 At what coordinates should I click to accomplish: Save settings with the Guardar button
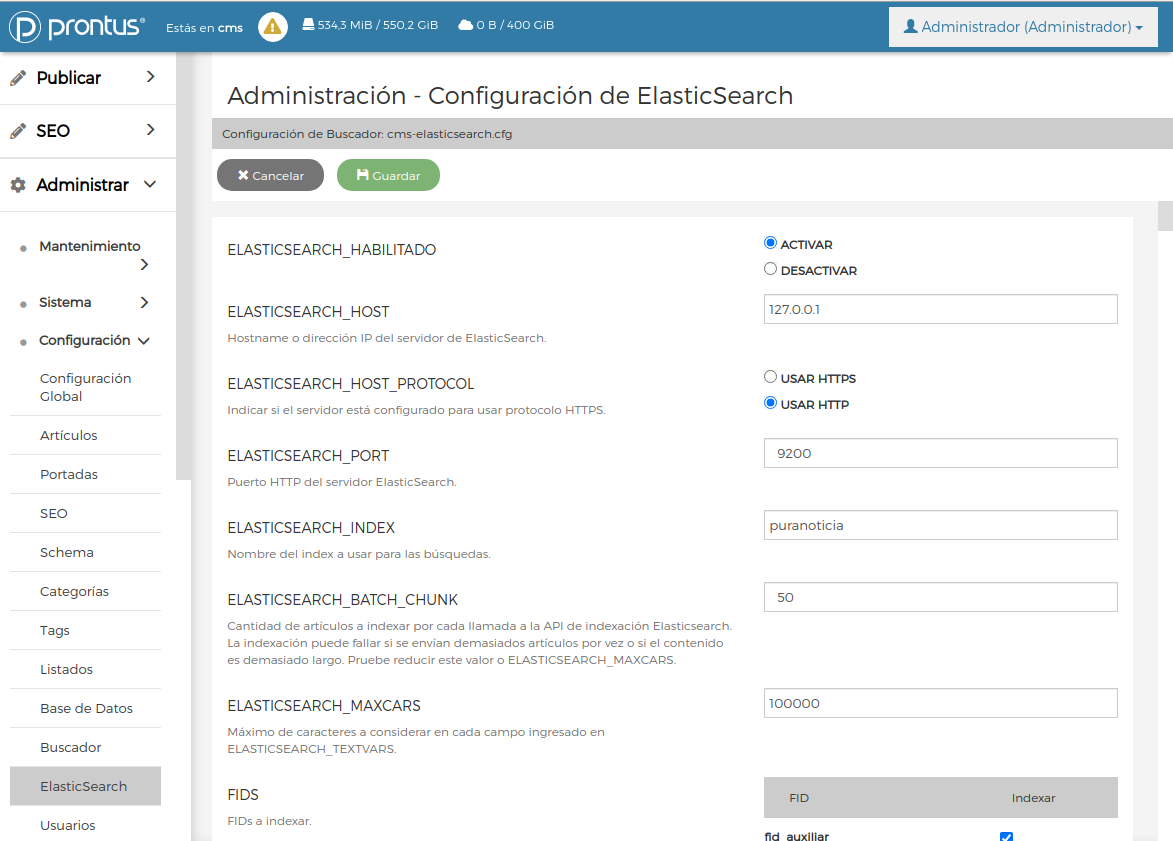pos(388,175)
